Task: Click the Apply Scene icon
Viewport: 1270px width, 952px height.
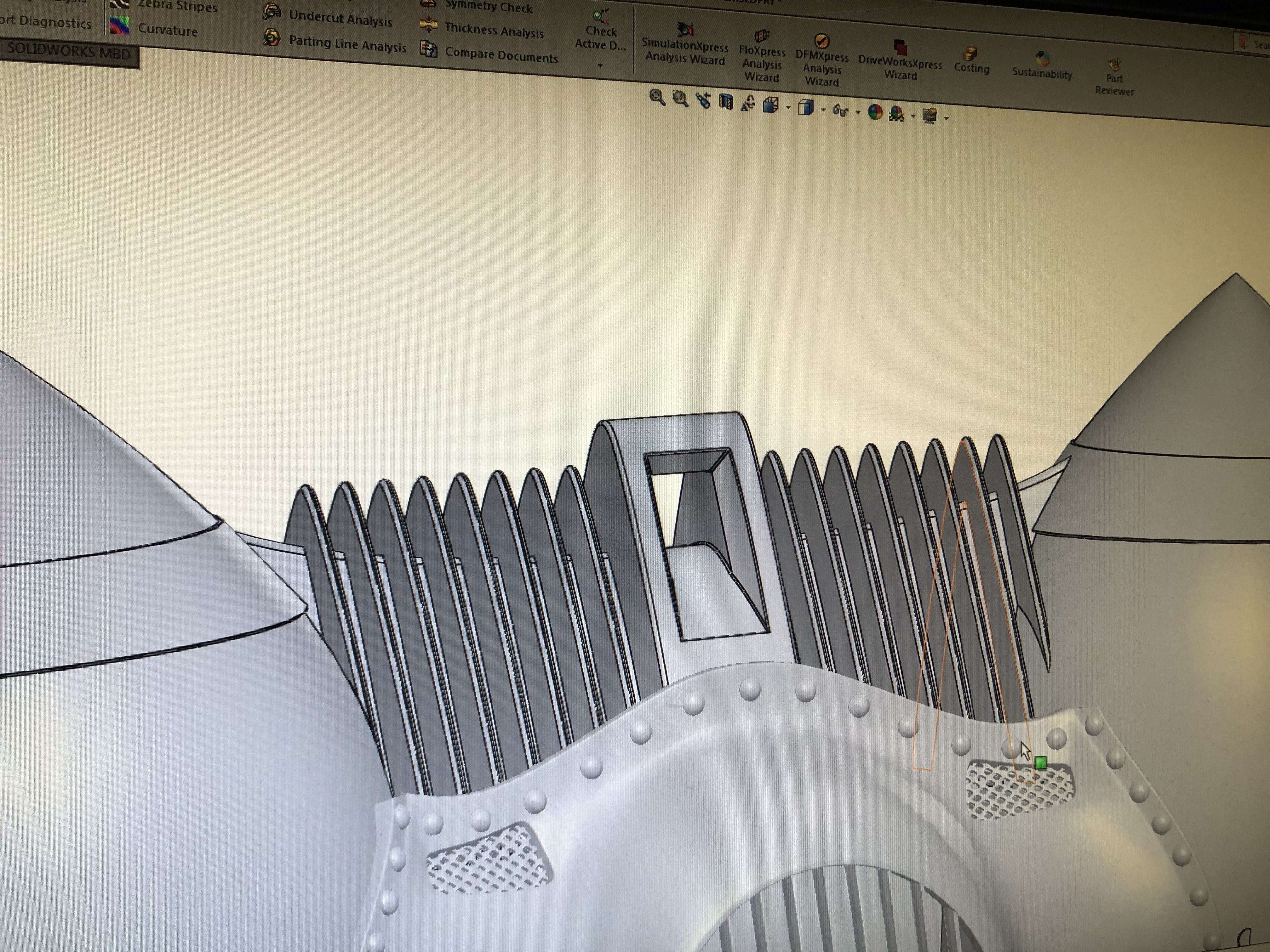Action: (x=896, y=114)
